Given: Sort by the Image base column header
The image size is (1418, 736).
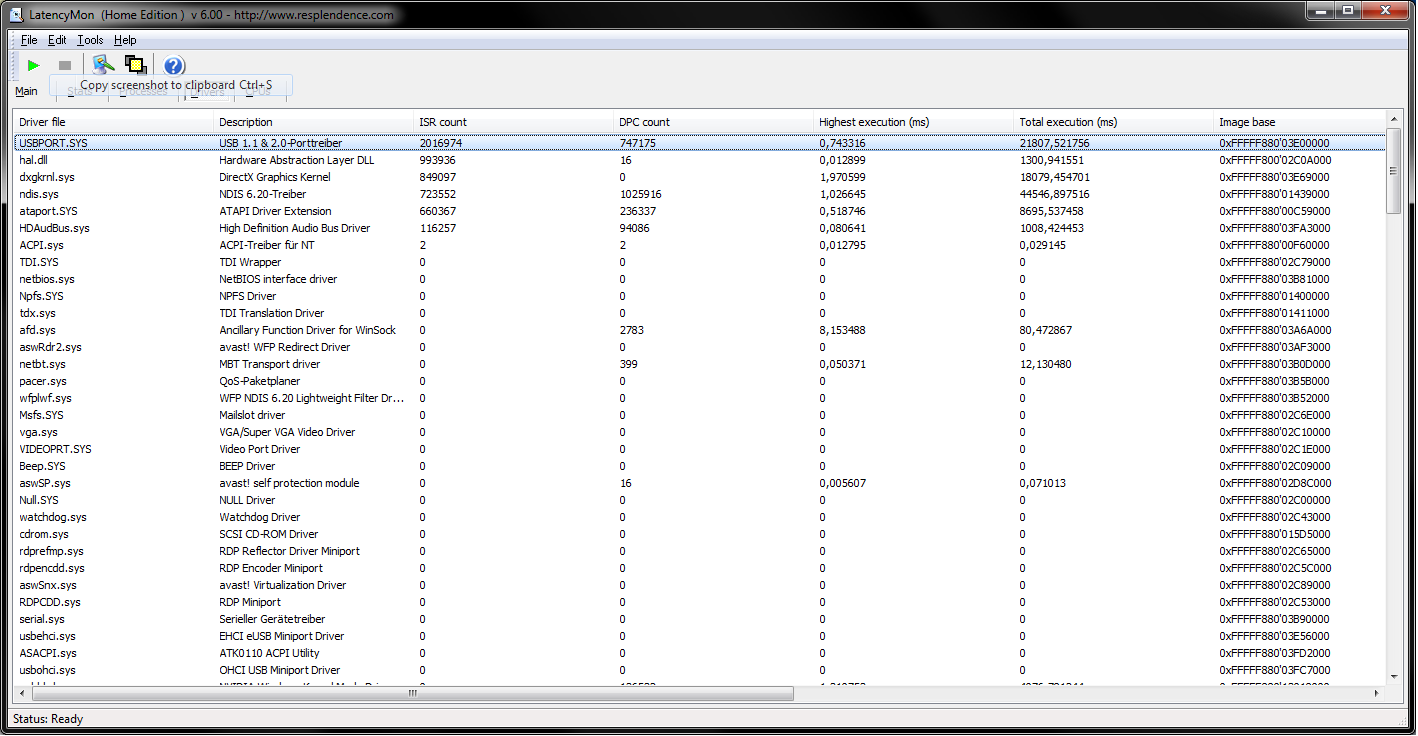Looking at the screenshot, I should pyautogui.click(x=1300, y=122).
